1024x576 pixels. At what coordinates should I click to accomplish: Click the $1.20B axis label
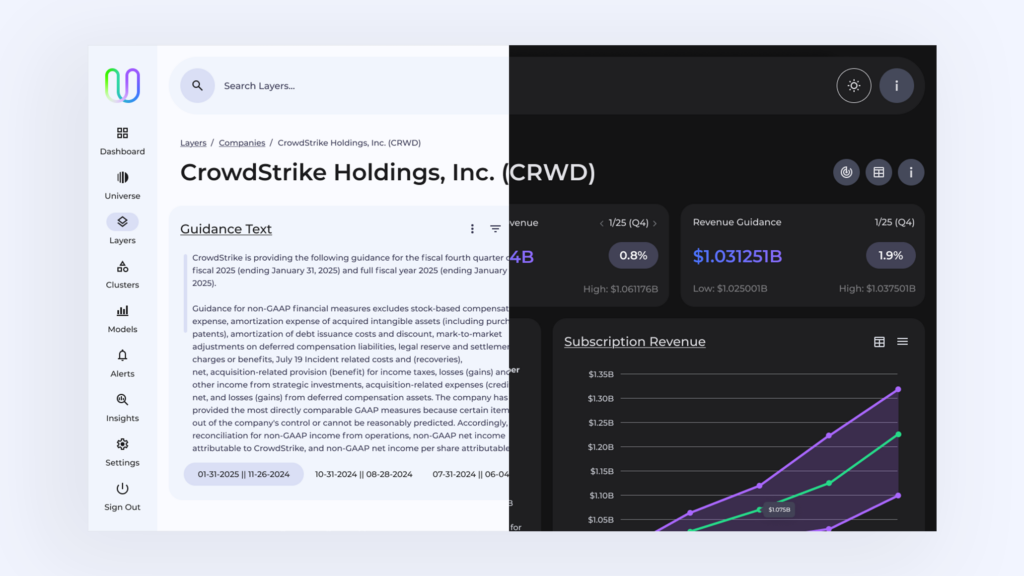pyautogui.click(x=601, y=447)
